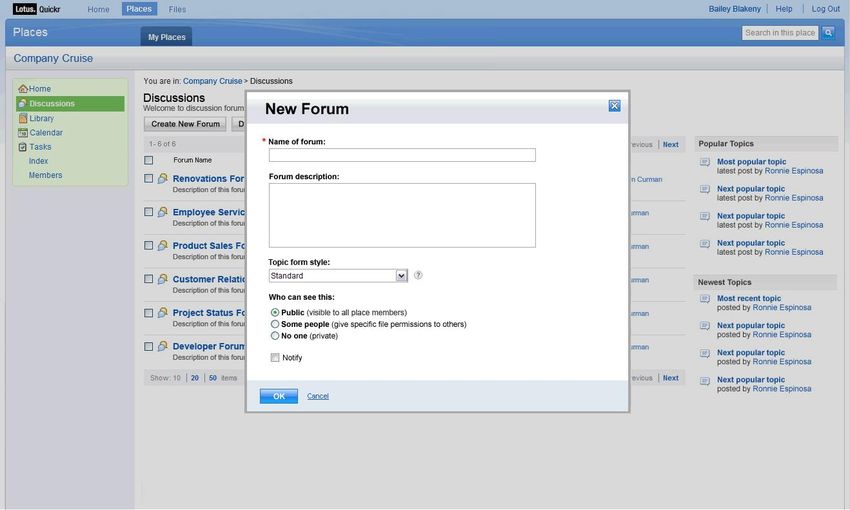850x510 pixels.
Task: Close the New Forum dialog
Action: [614, 106]
